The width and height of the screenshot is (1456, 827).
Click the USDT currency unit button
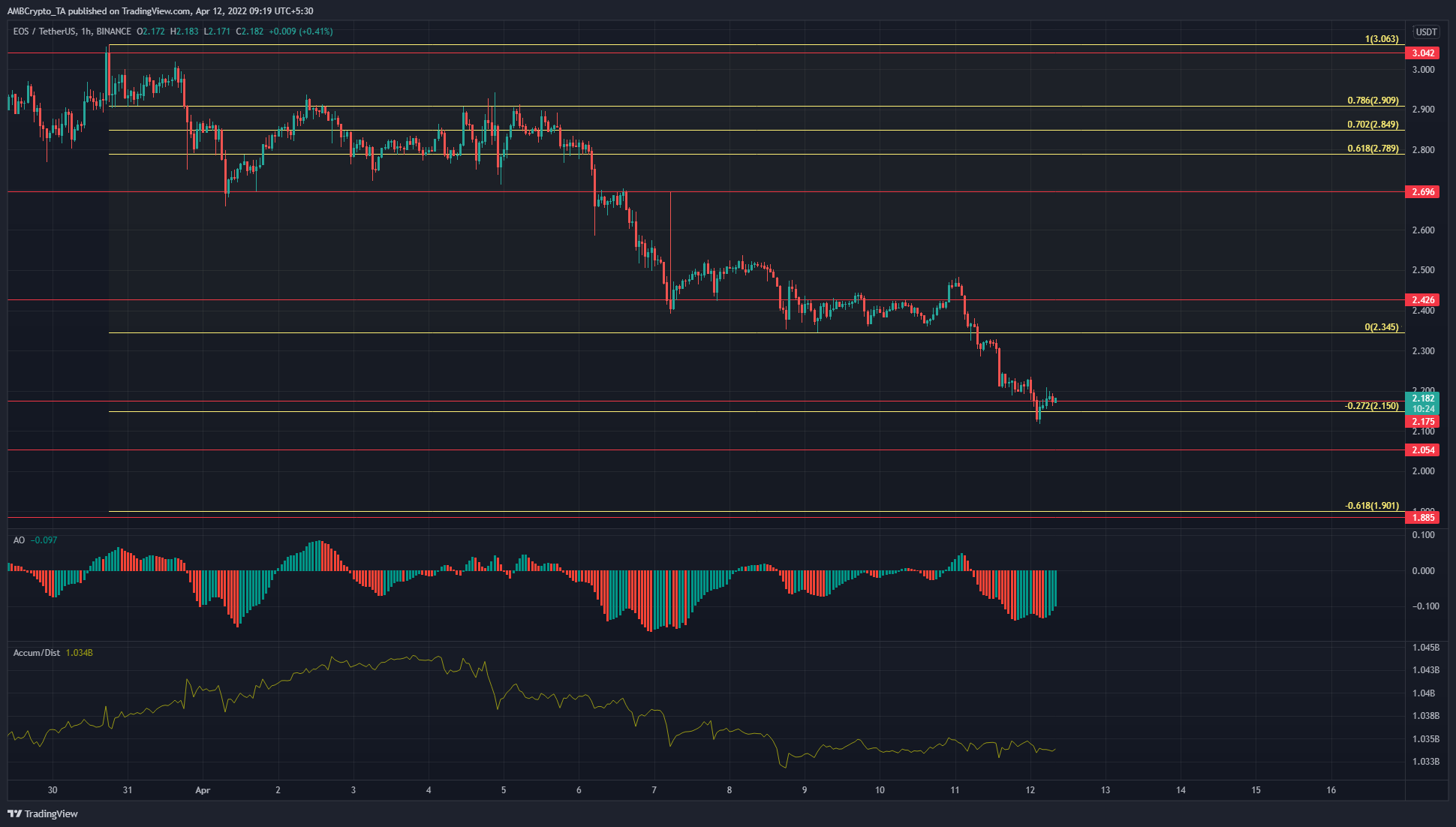[x=1426, y=32]
